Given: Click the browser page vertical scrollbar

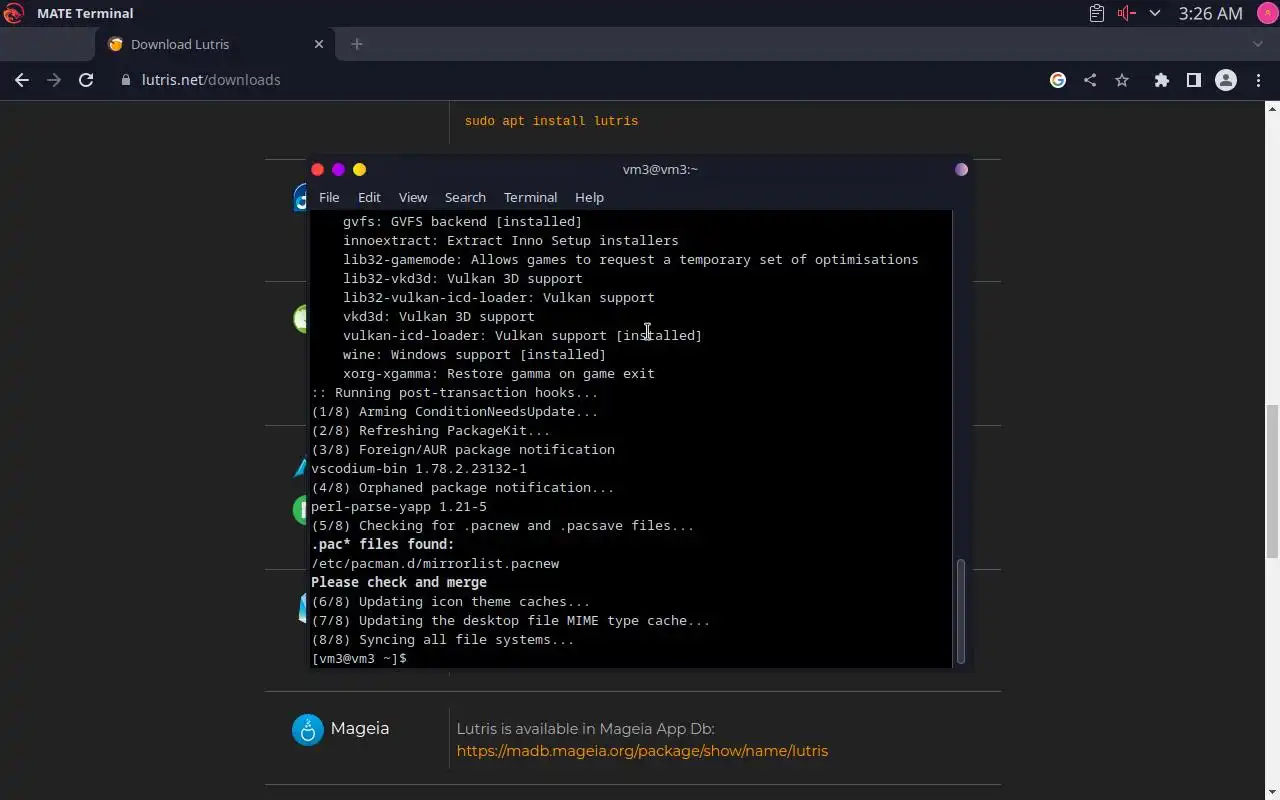Looking at the screenshot, I should [x=1272, y=480].
